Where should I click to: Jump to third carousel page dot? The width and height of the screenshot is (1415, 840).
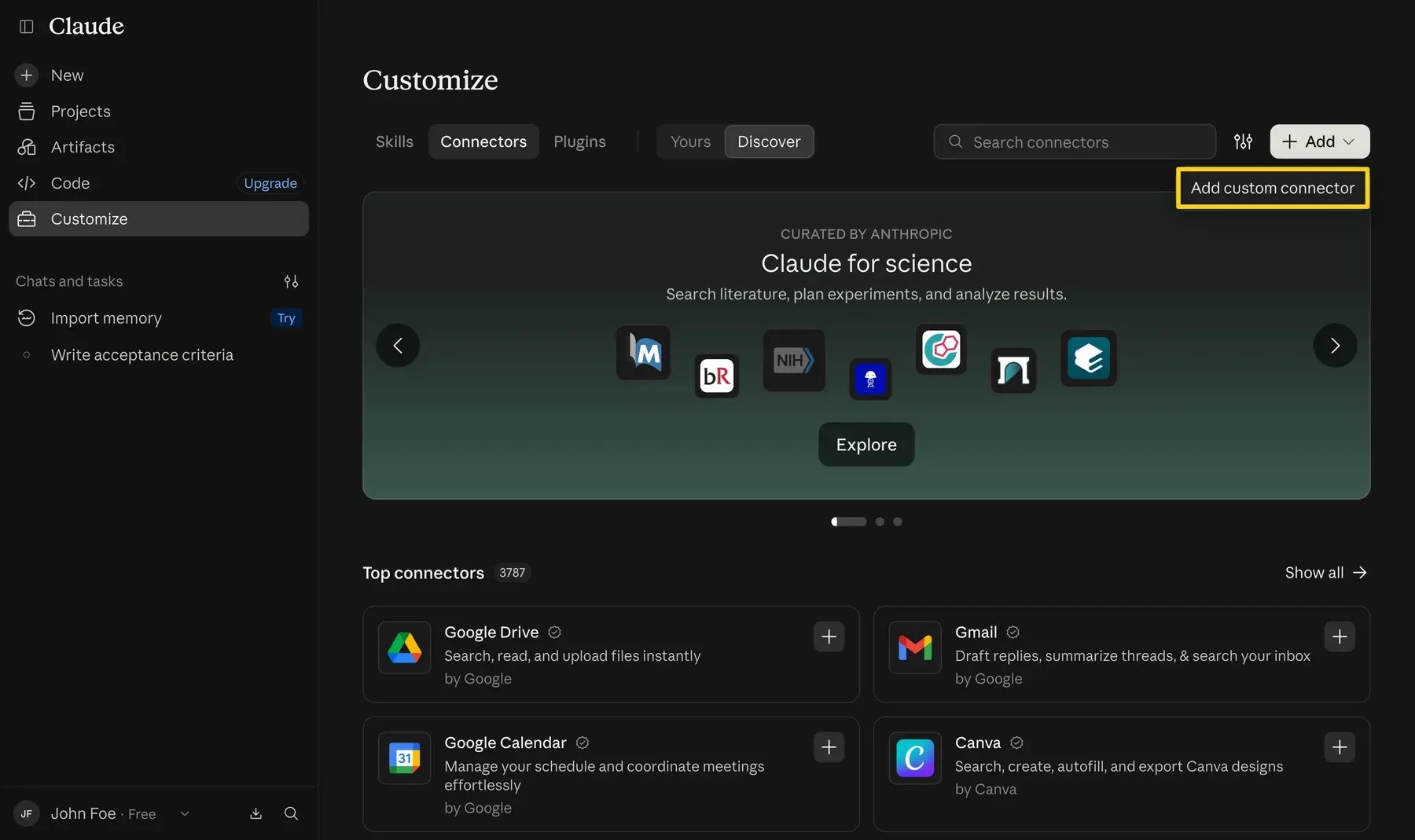[x=898, y=522]
